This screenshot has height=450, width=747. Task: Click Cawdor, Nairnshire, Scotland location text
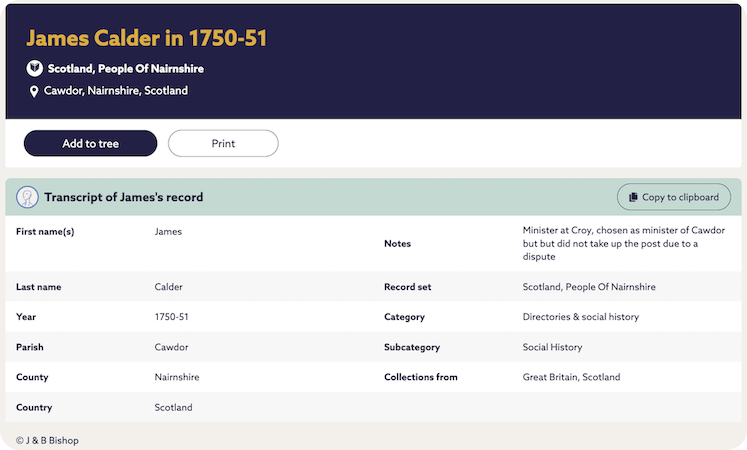click(116, 91)
